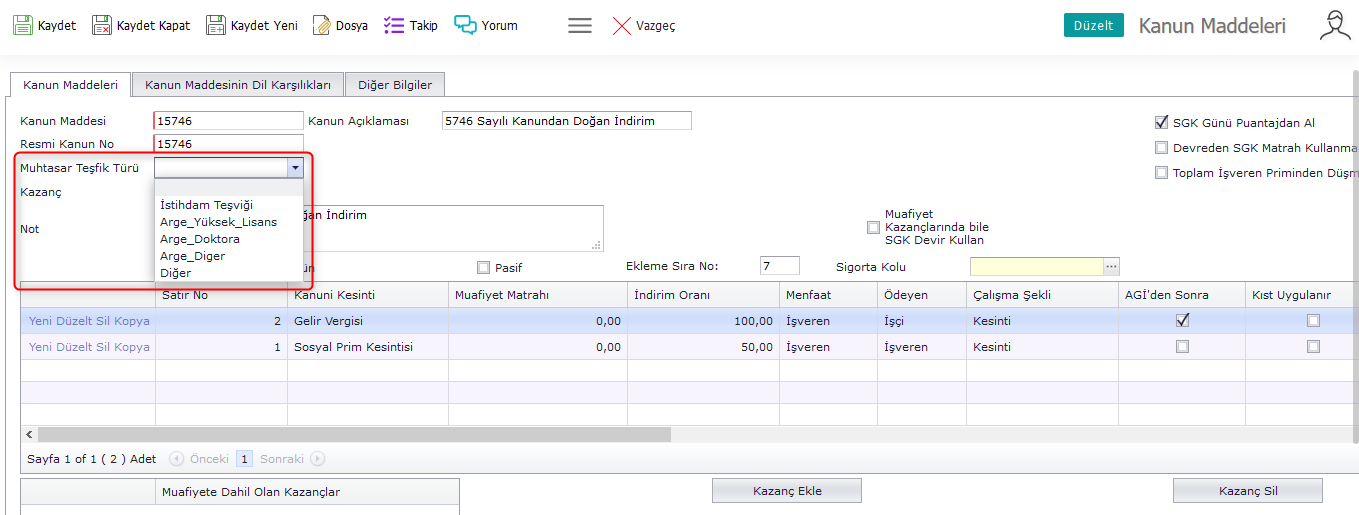Switch to Kanun Maddesinin Dil Karşılıkları tab
Image resolution: width=1359 pixels, height=515 pixels.
point(238,85)
